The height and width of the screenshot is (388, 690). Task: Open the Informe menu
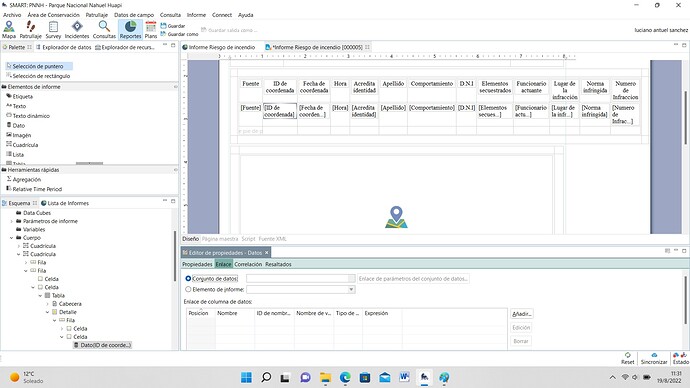[196, 15]
